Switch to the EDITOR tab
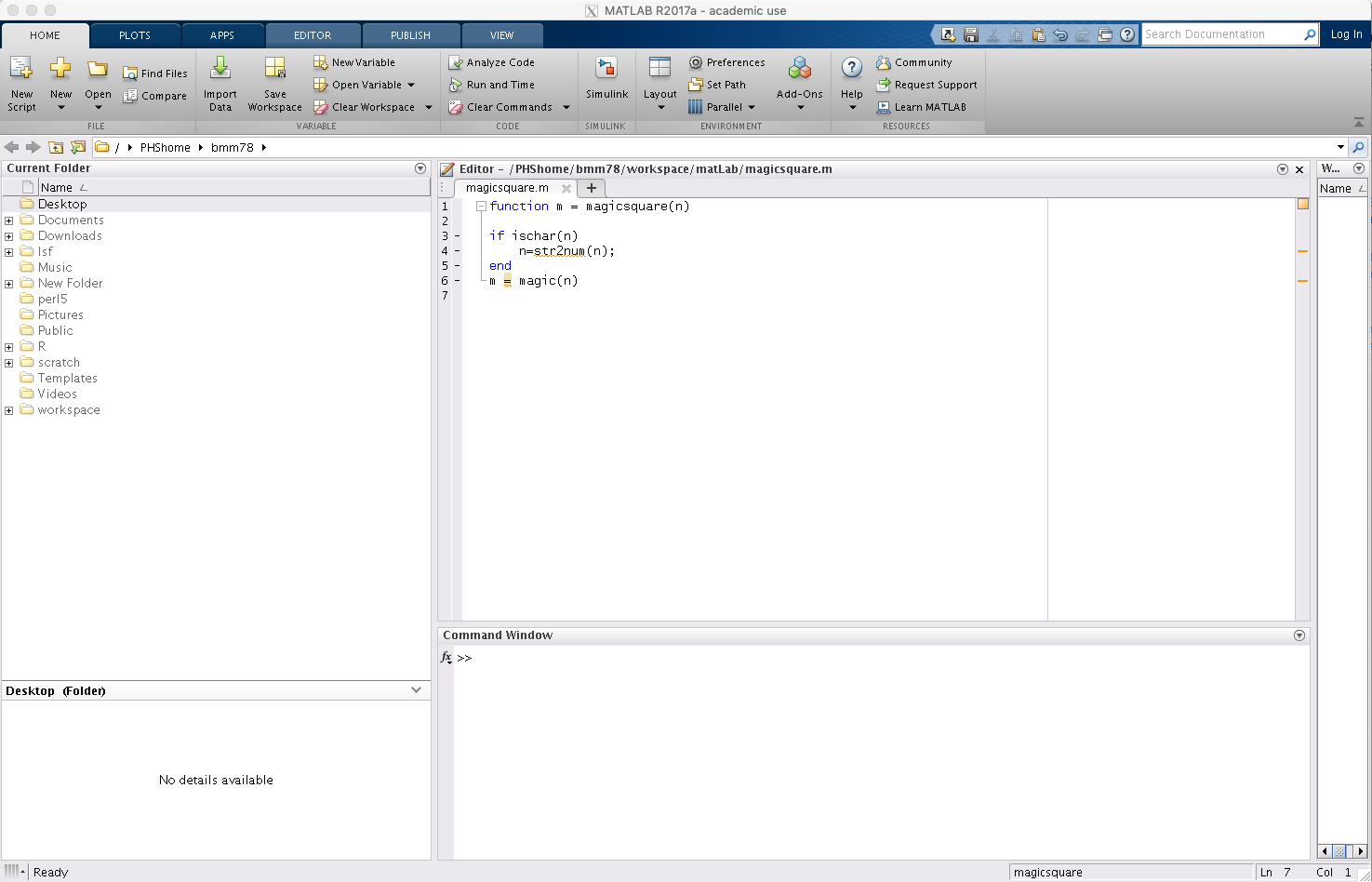 [x=313, y=35]
